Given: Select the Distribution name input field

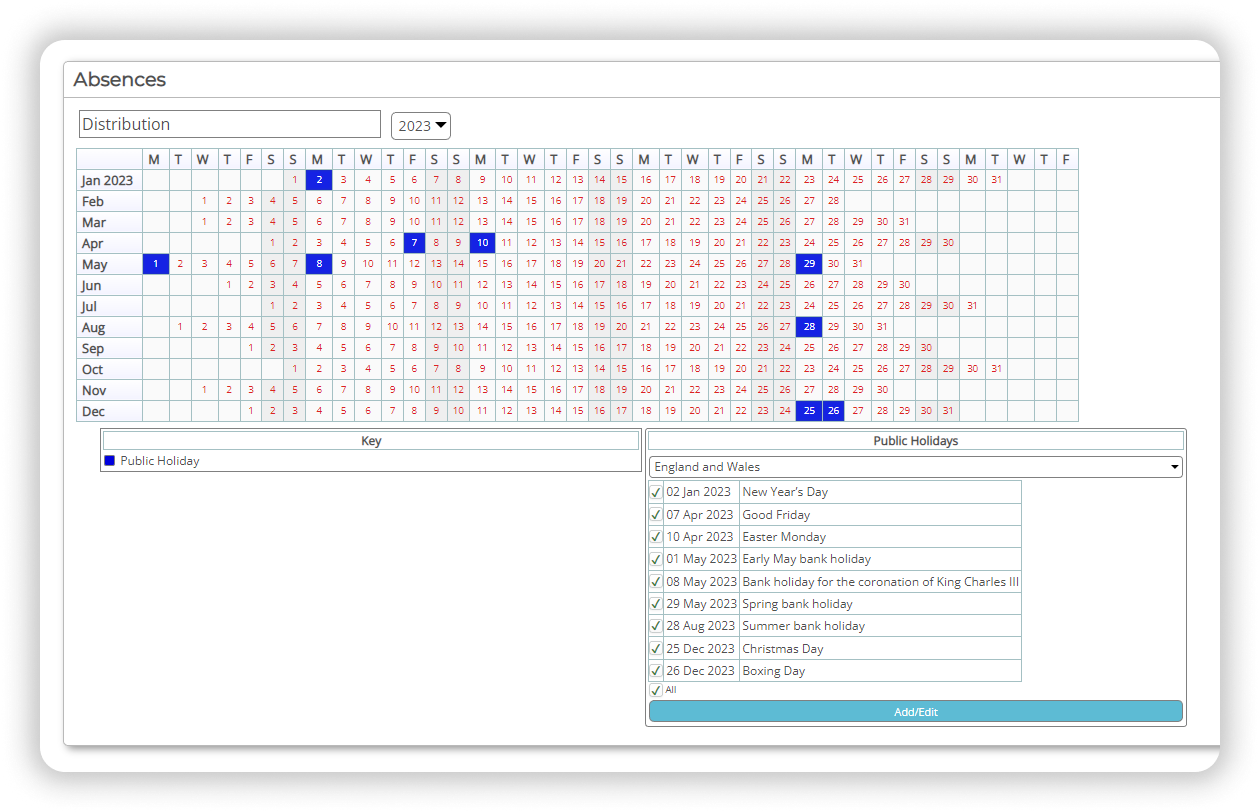Looking at the screenshot, I should (x=229, y=124).
